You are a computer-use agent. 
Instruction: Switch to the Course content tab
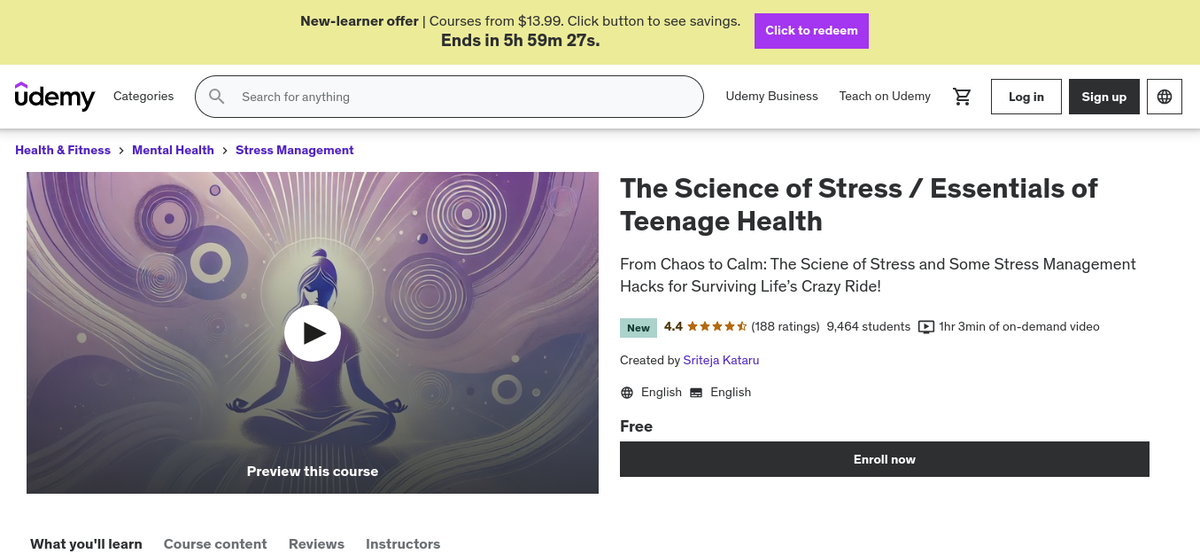pyautogui.click(x=215, y=544)
